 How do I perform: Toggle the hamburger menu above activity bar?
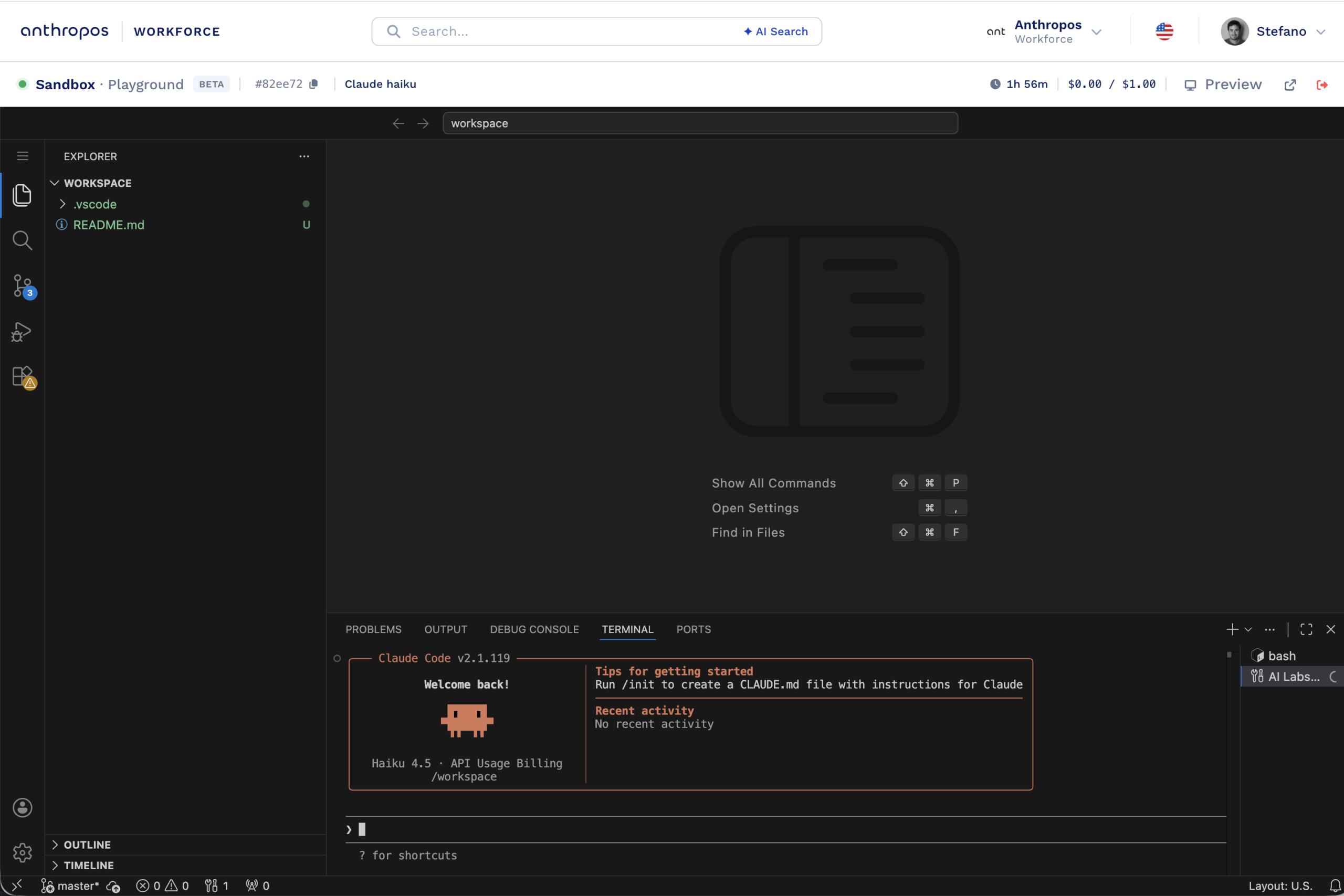point(22,156)
